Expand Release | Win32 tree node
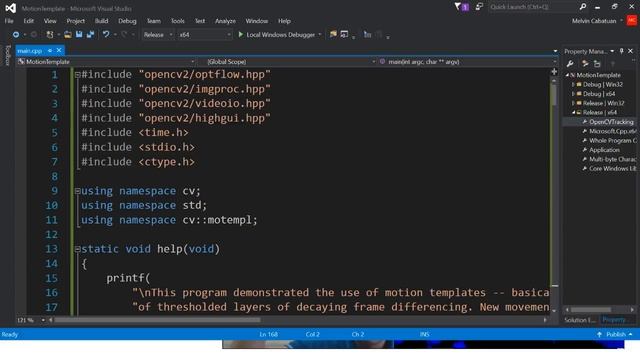Image resolution: width=640 pixels, height=360 pixels. (573, 103)
